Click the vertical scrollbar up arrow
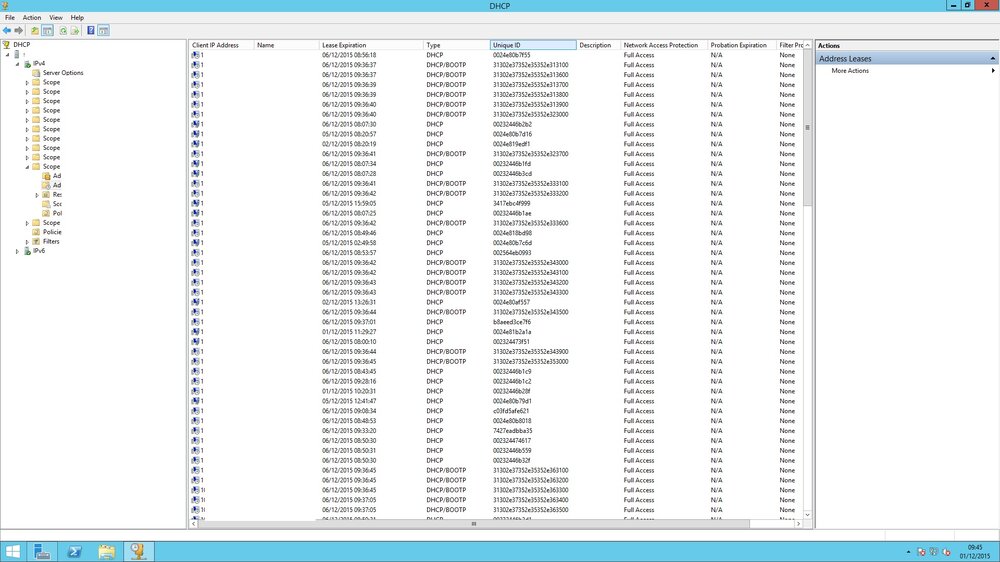The width and height of the screenshot is (1000, 562). (x=807, y=45)
